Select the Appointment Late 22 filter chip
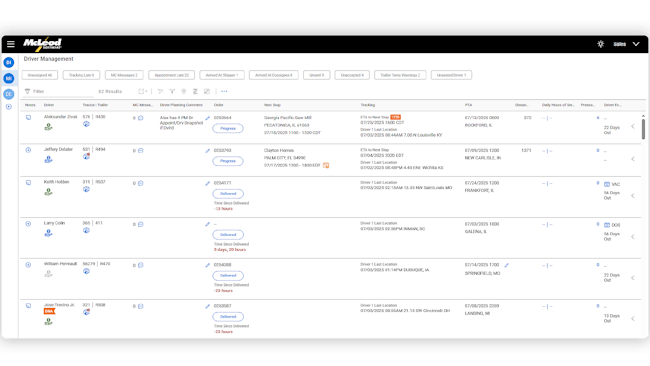This screenshot has width=650, height=366. point(172,75)
